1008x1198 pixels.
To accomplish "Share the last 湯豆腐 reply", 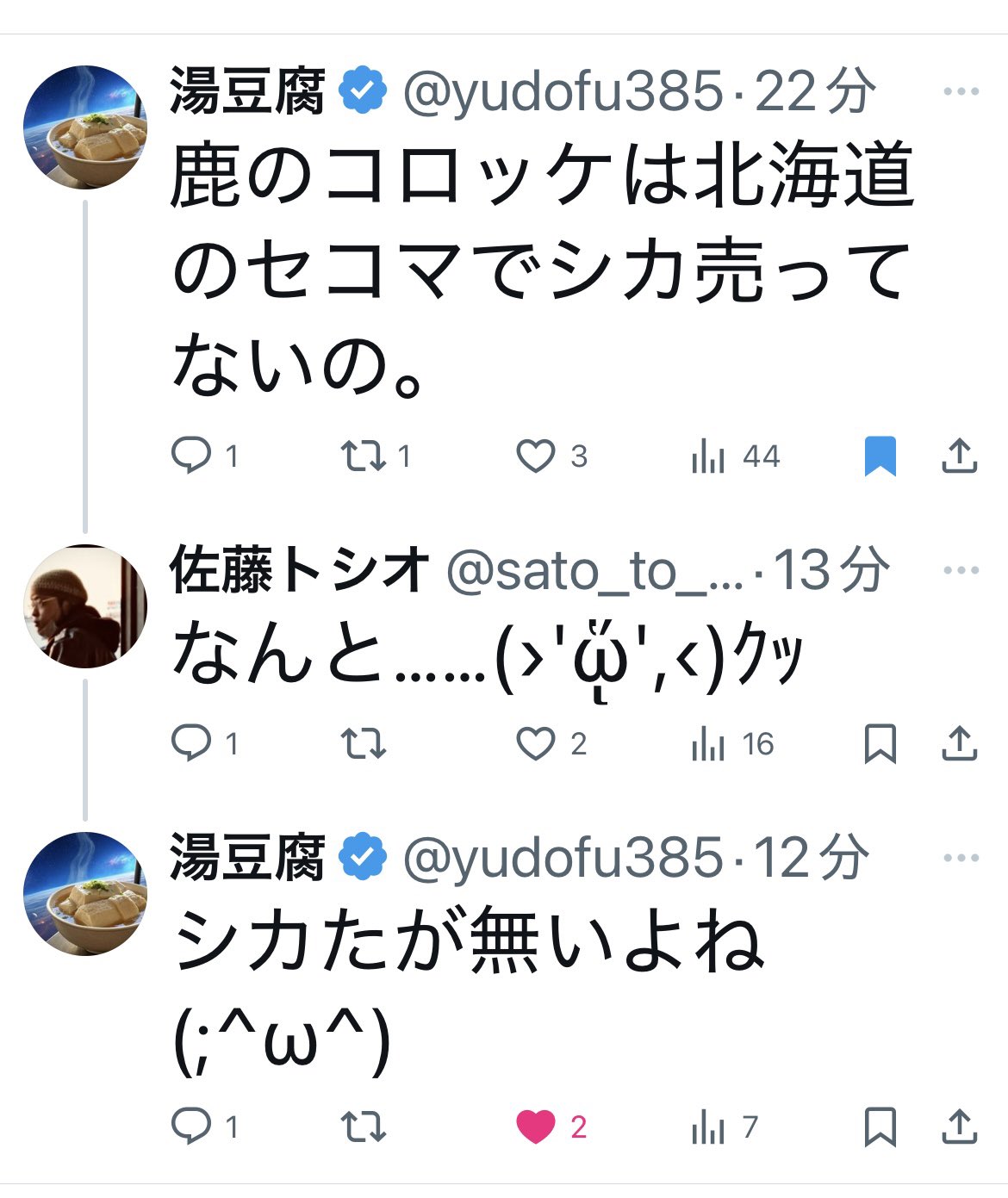I will tap(959, 1127).
